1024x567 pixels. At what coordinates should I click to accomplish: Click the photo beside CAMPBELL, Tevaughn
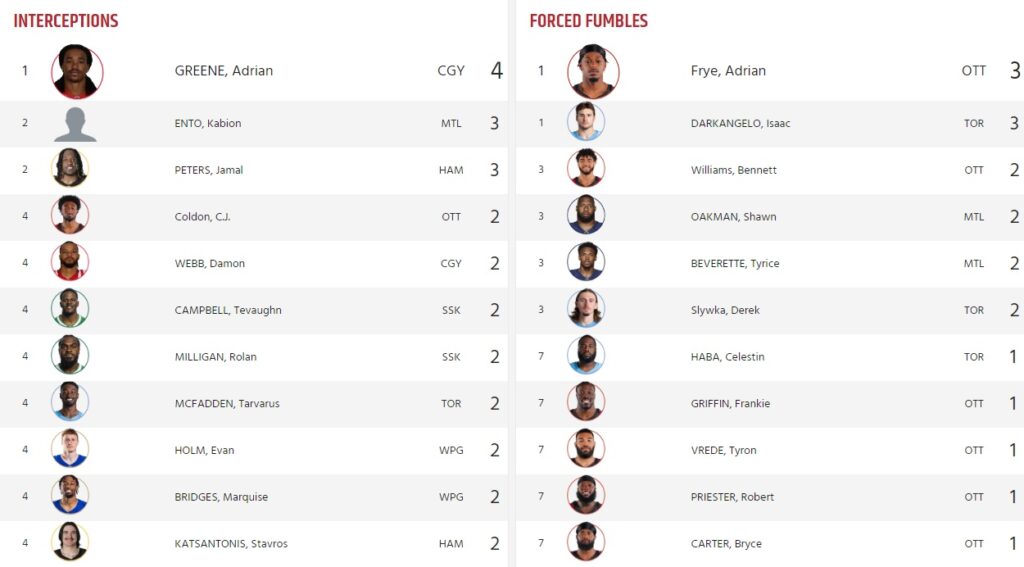point(70,310)
